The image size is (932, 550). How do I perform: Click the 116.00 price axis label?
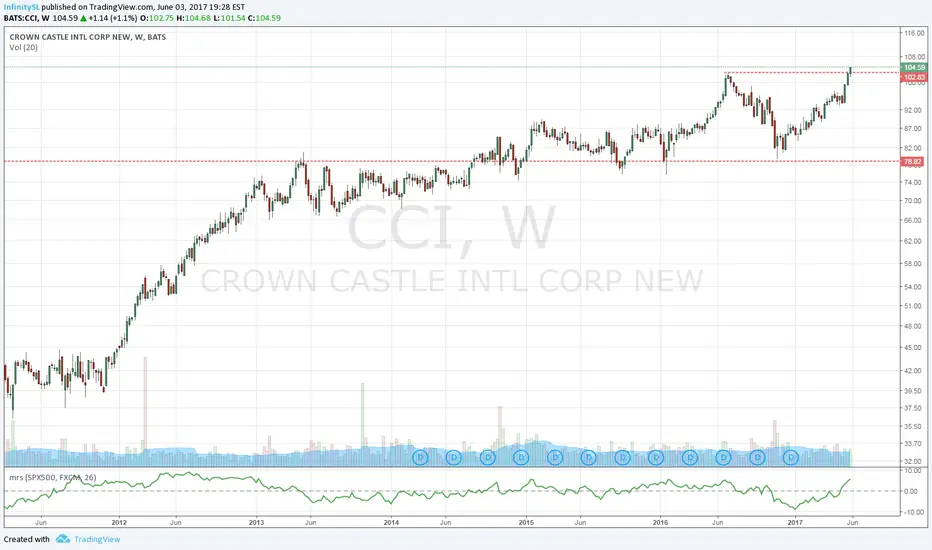(x=914, y=33)
